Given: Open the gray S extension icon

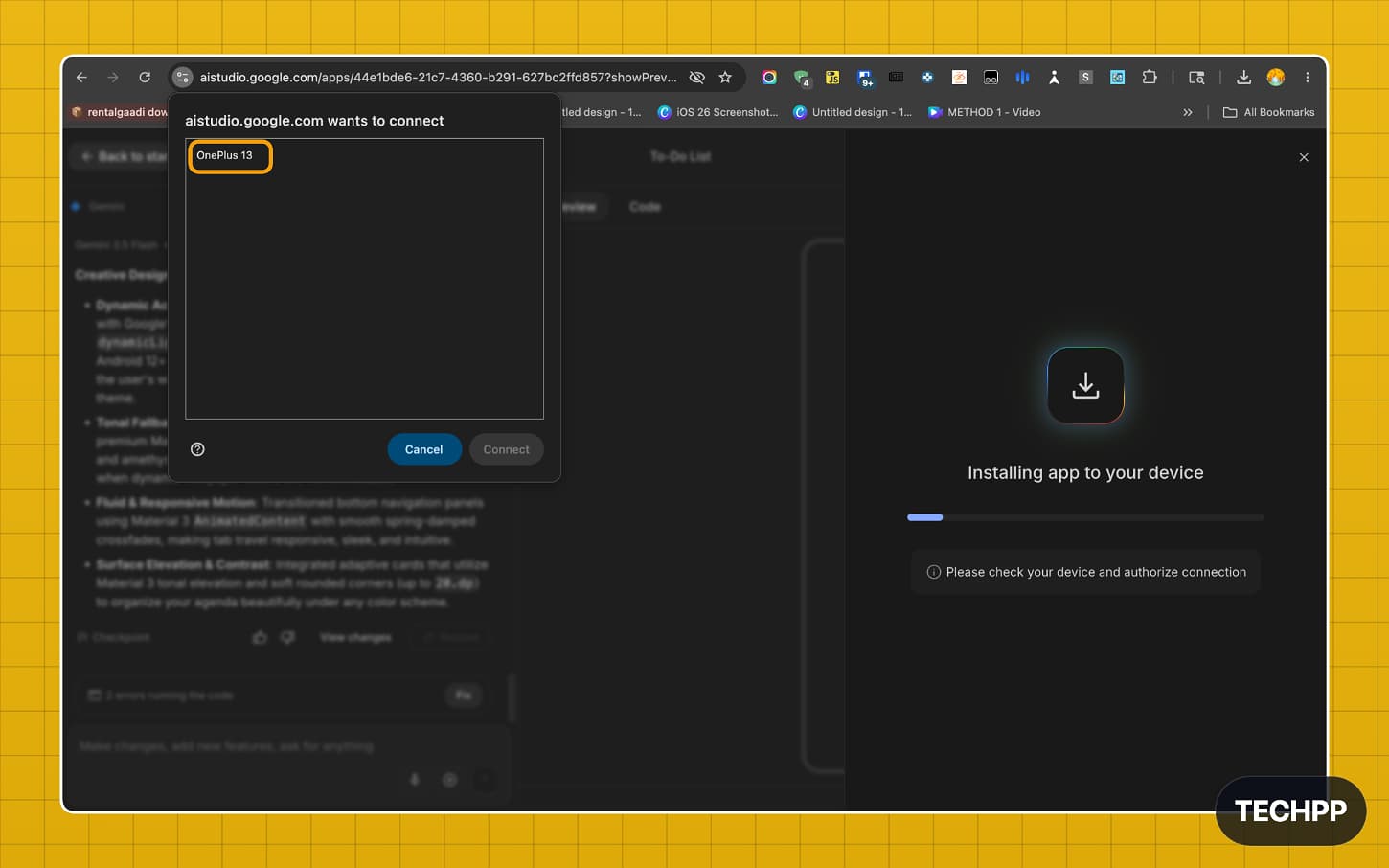Looking at the screenshot, I should (x=1085, y=78).
